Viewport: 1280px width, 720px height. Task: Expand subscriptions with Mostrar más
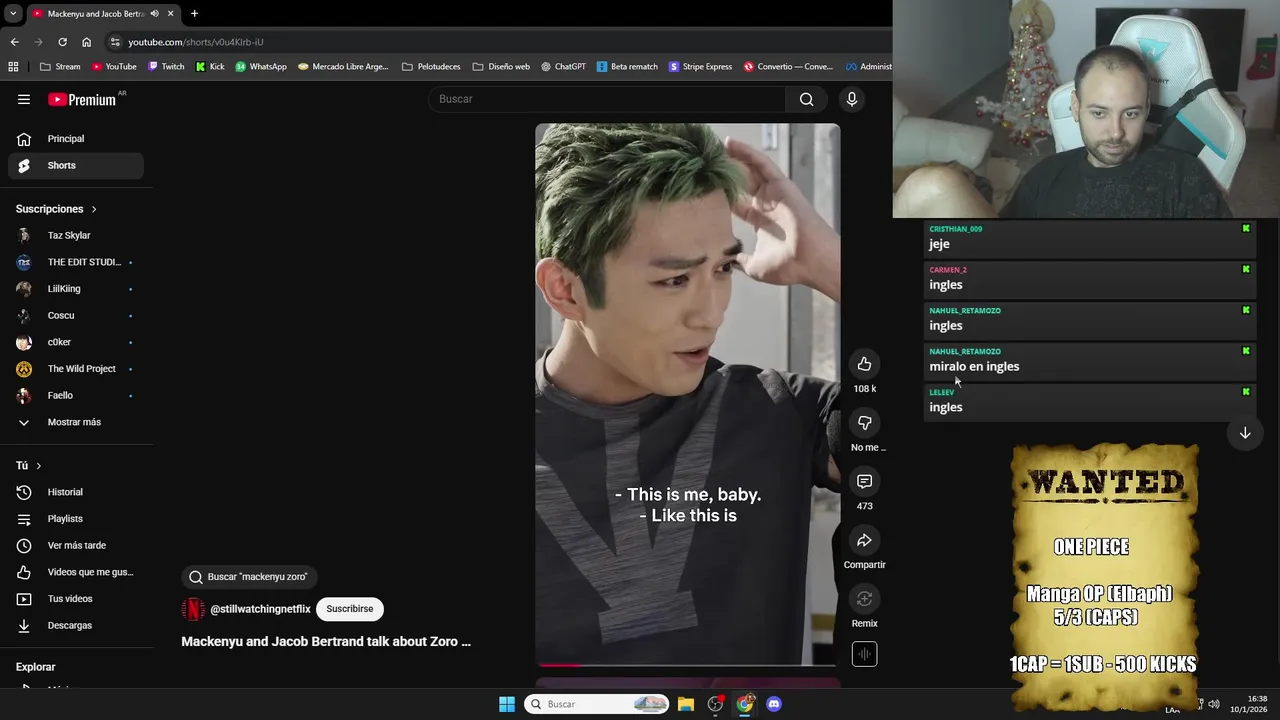pyautogui.click(x=76, y=422)
